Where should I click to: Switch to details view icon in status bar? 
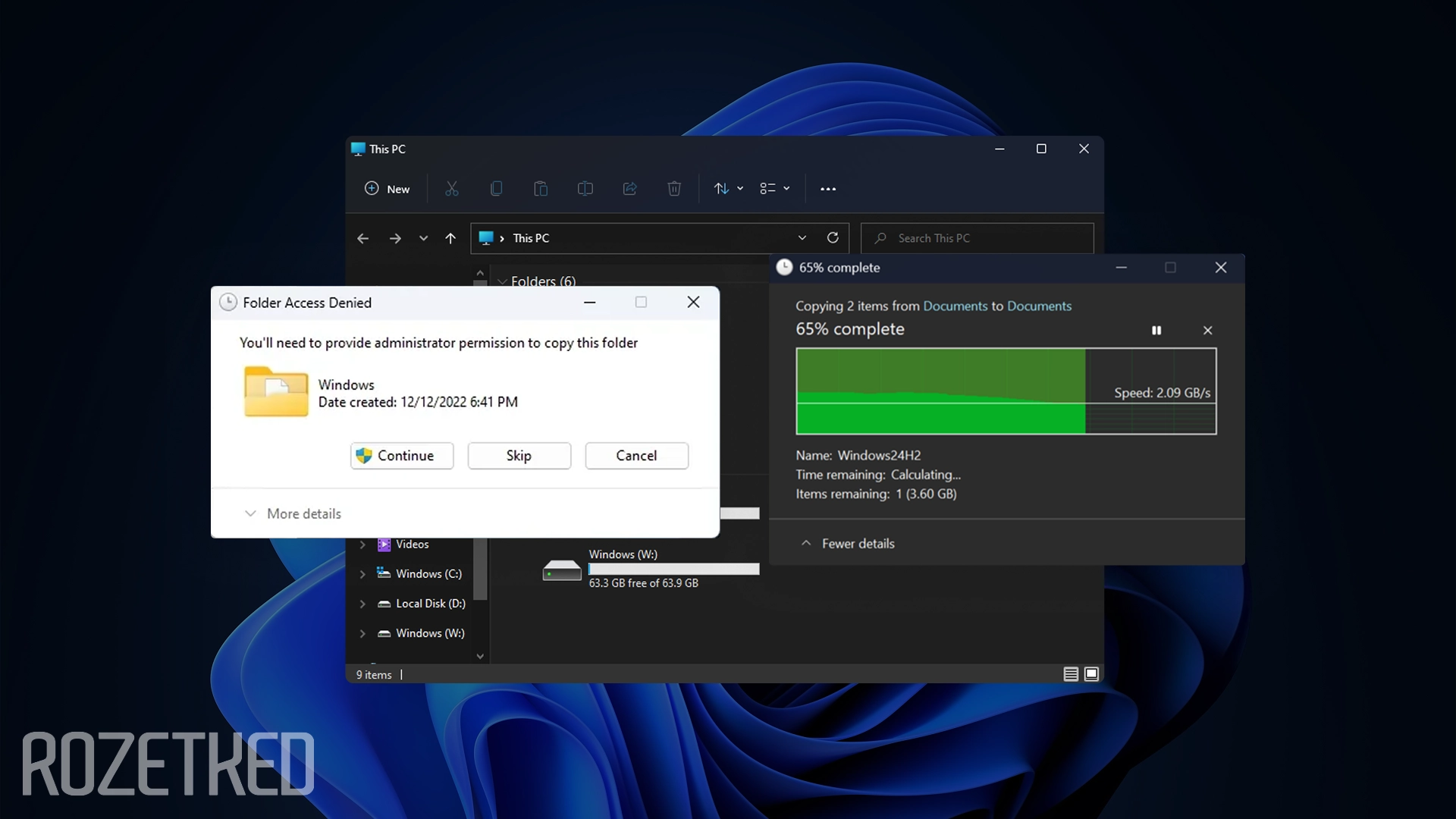point(1071,674)
